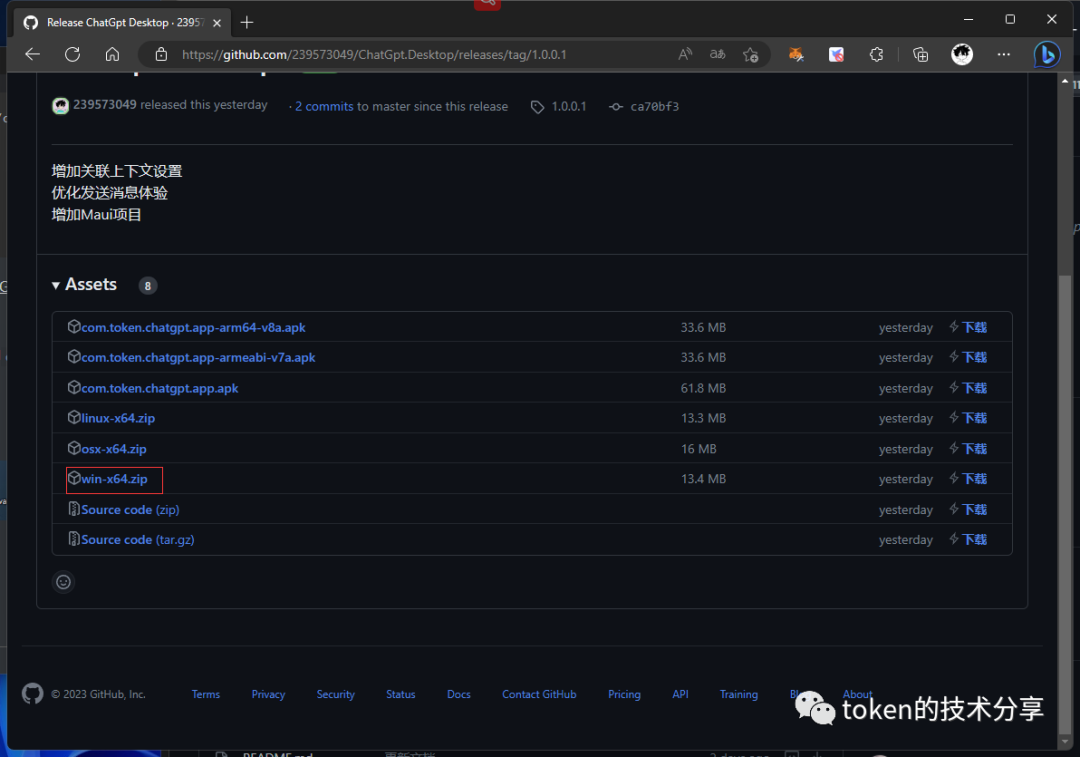Open the Bing sidebar icon
1080x757 pixels.
point(1047,54)
